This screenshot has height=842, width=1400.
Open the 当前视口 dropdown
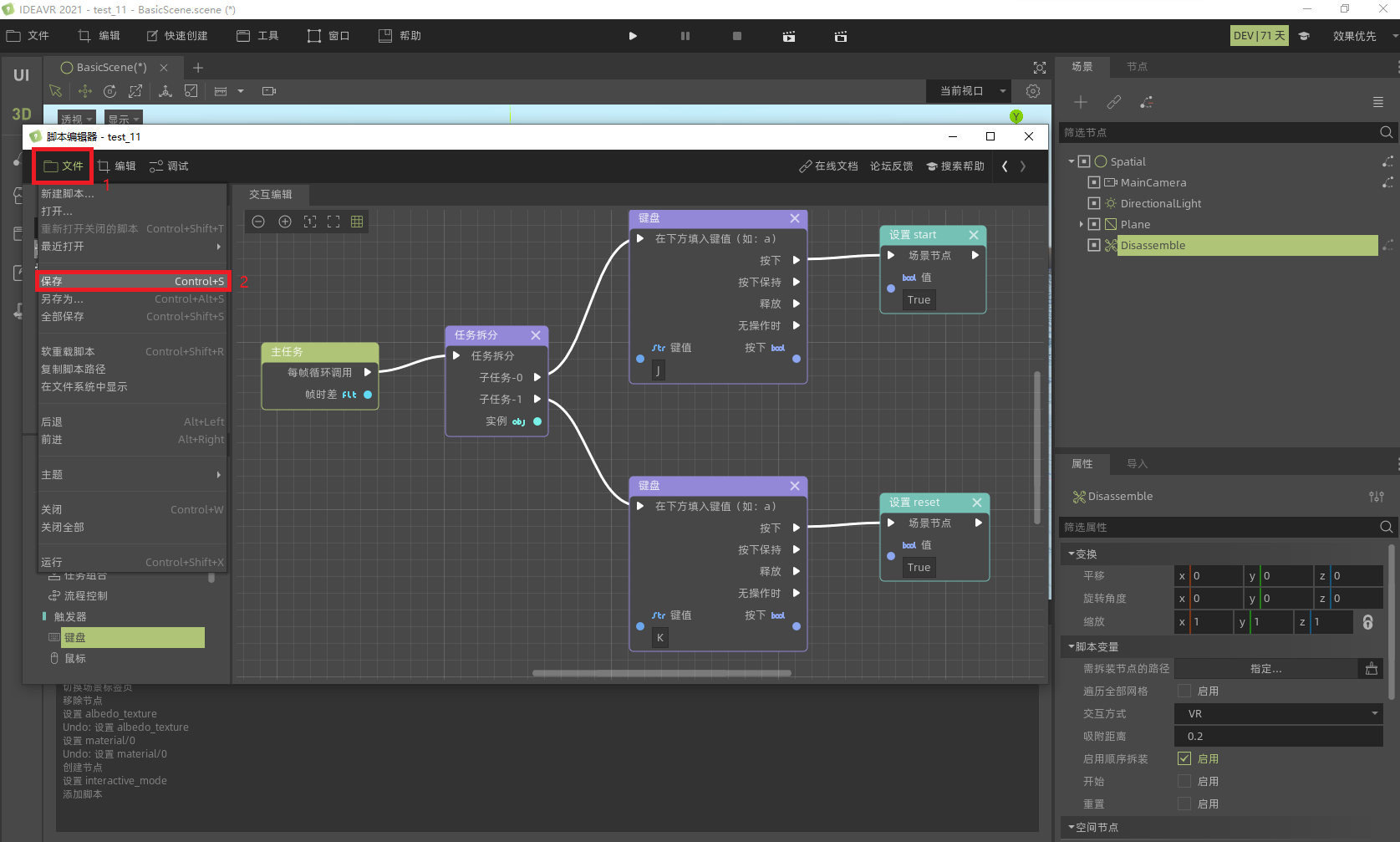969,91
